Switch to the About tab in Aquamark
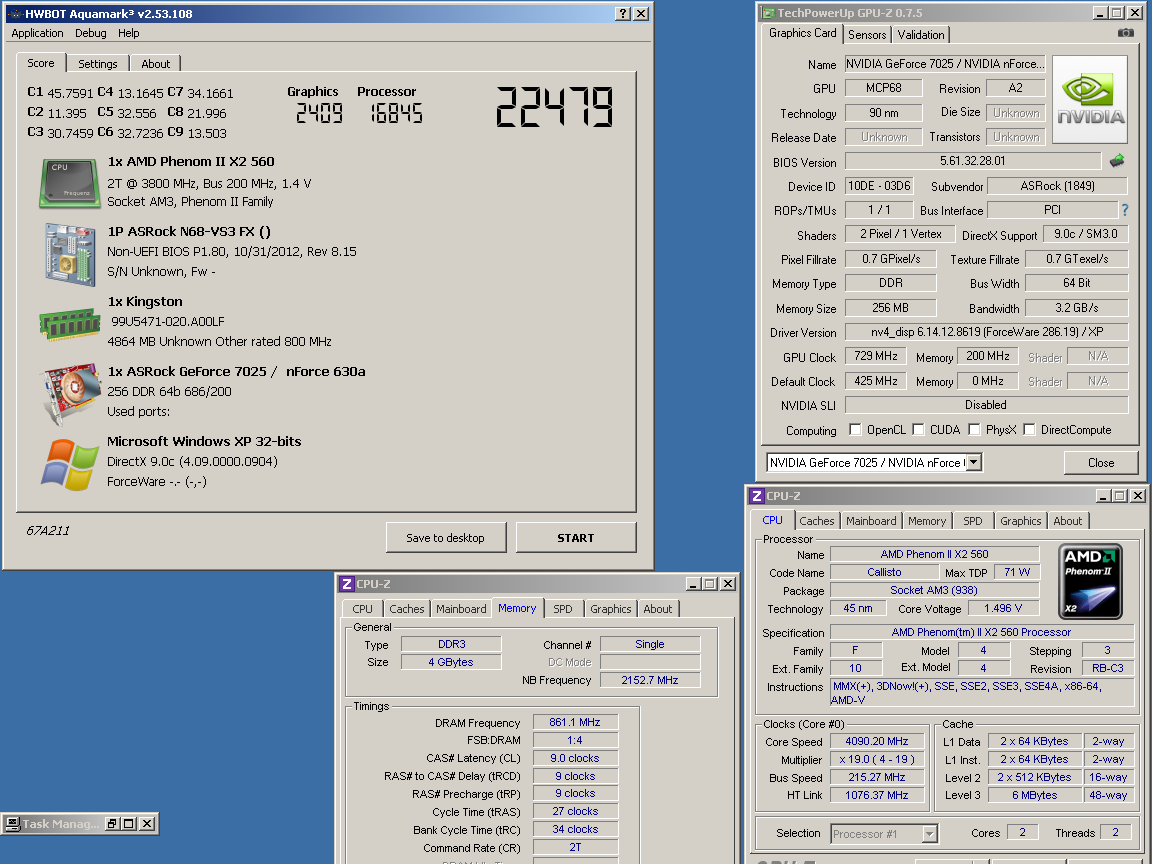Image resolution: width=1152 pixels, height=864 pixels. 155,64
